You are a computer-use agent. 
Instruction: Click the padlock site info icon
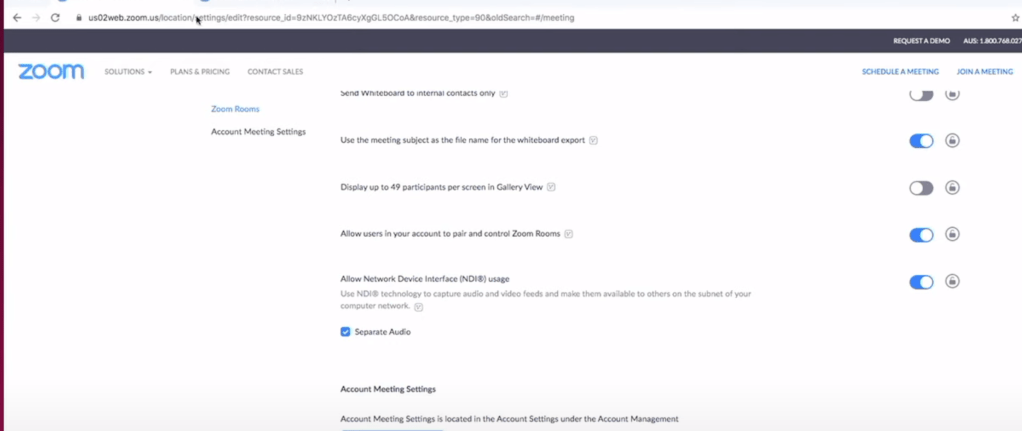point(79,18)
